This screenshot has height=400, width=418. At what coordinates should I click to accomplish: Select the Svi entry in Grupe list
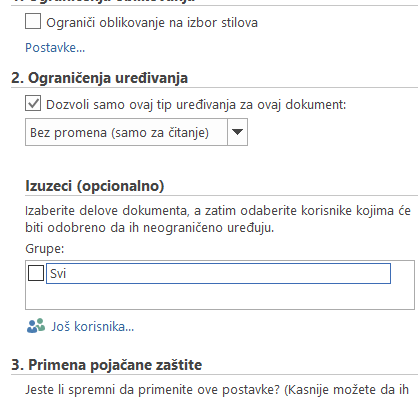(x=218, y=273)
